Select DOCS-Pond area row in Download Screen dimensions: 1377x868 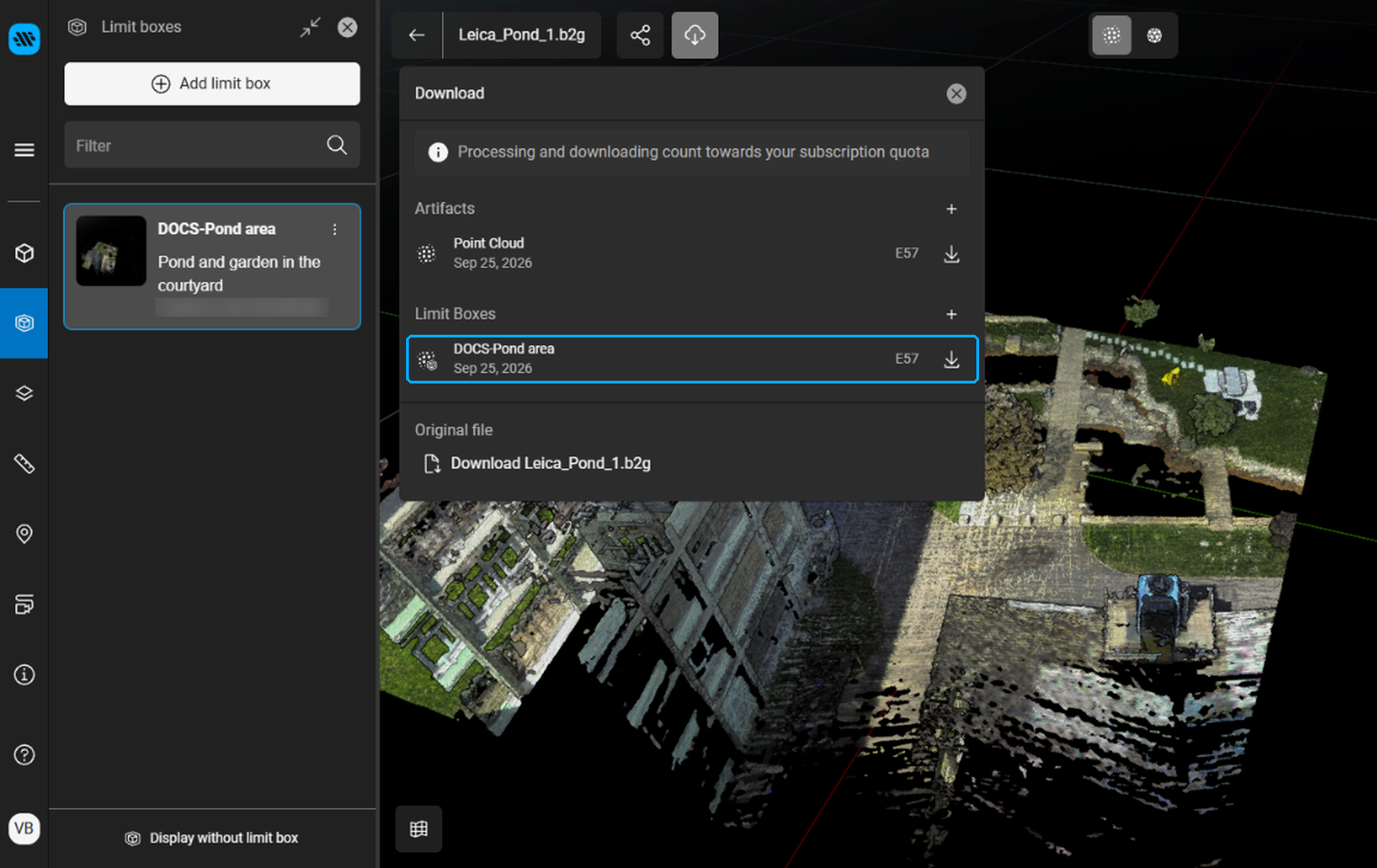coord(692,359)
